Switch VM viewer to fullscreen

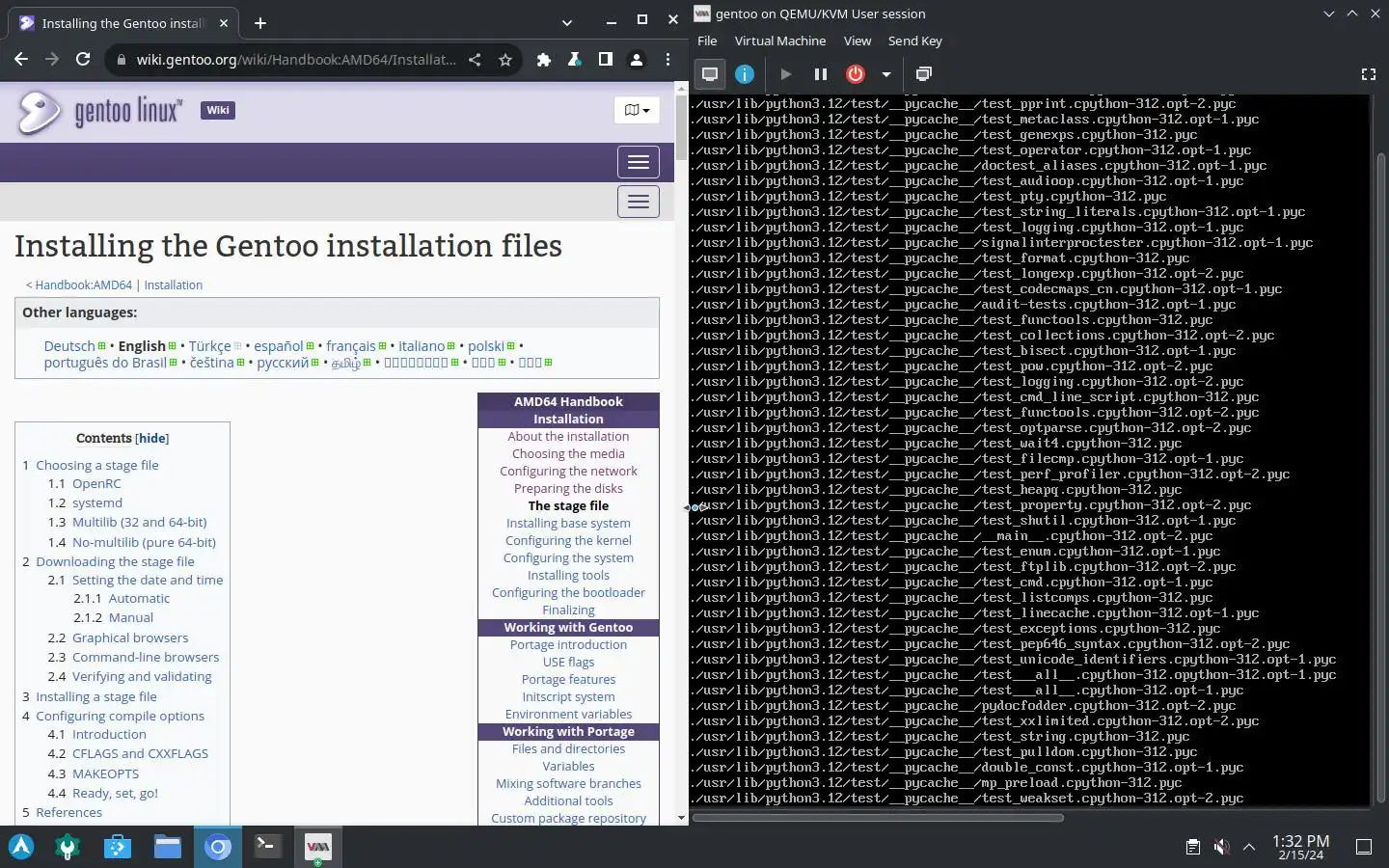(1368, 74)
